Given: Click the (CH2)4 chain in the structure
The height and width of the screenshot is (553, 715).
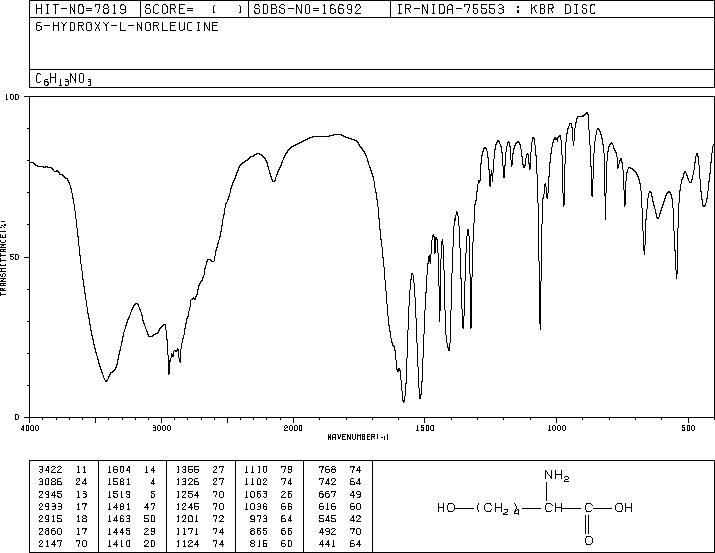Looking at the screenshot, I should (498, 508).
